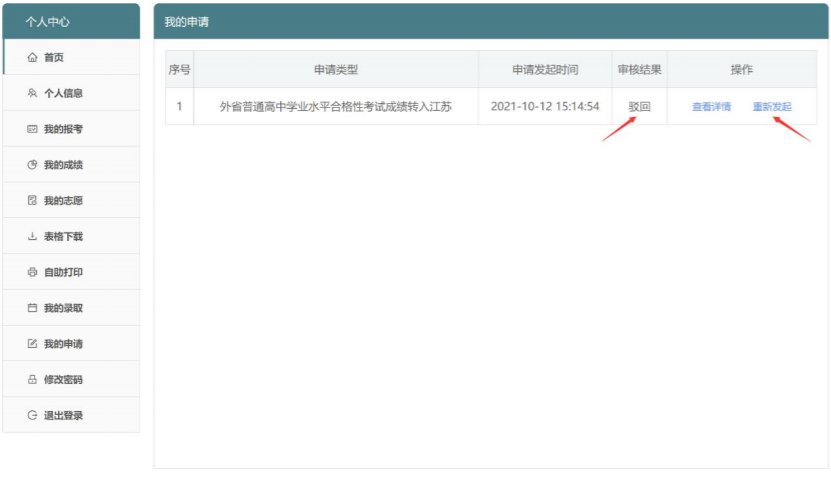Image resolution: width=831 pixels, height=477 pixels.
Task: Click the printer icon beside 自助打印
Action: pos(32,272)
